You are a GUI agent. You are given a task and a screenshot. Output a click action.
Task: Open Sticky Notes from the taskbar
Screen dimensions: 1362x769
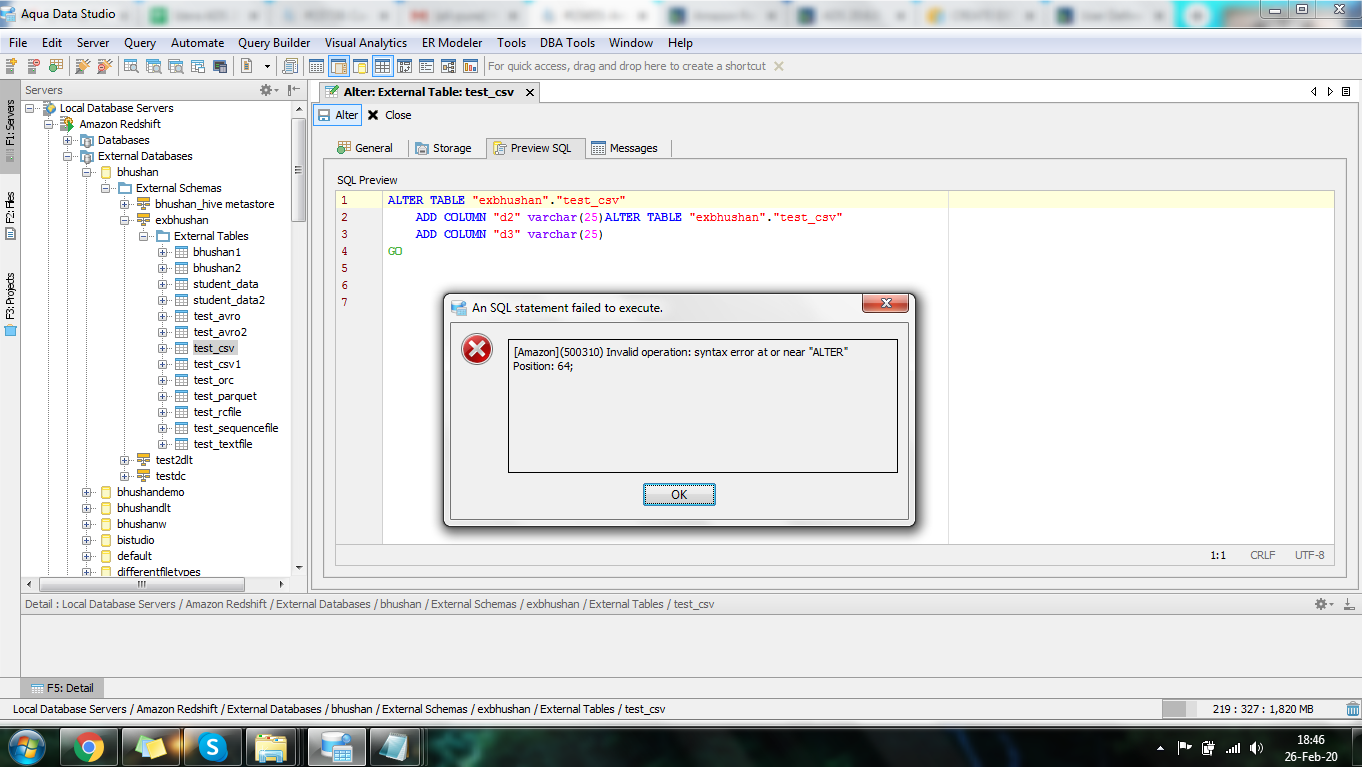coord(150,746)
